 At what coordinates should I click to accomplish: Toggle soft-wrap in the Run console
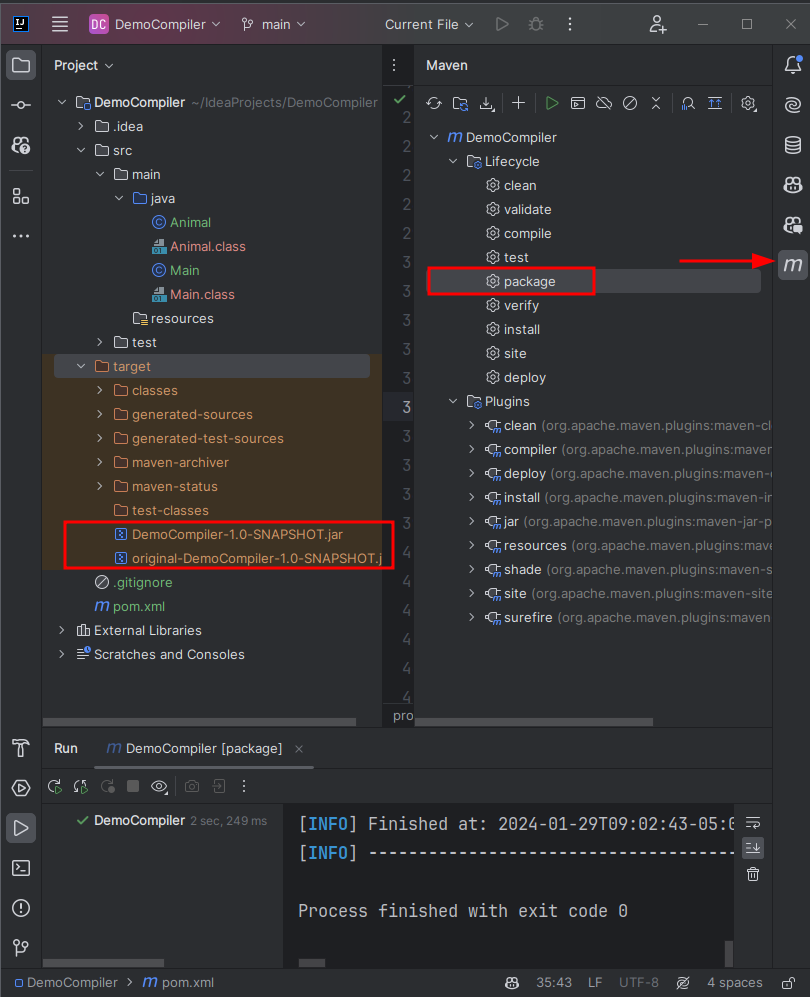point(753,822)
